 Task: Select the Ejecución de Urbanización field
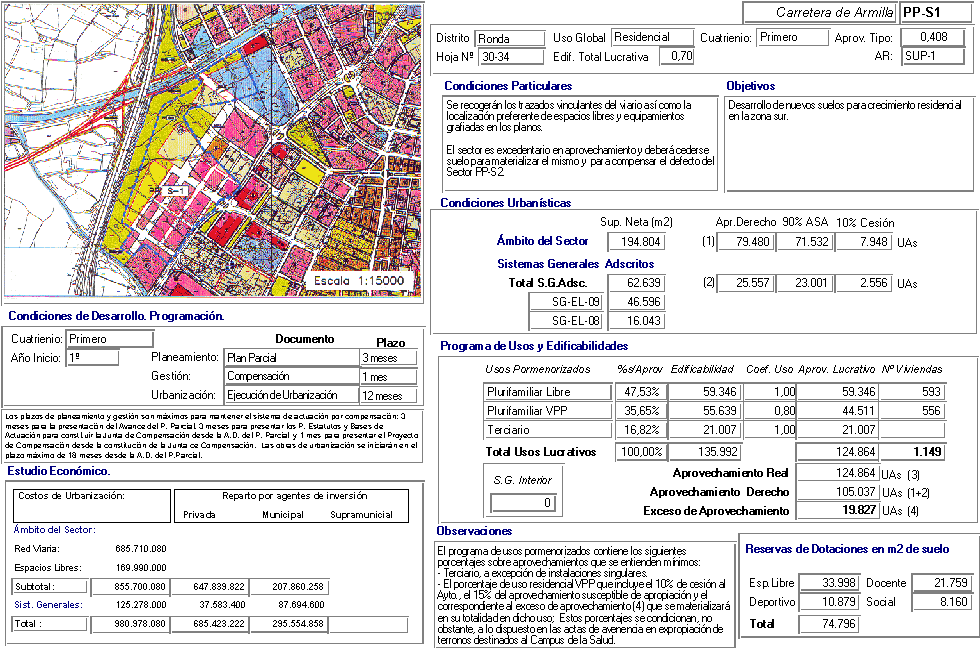tap(290, 396)
